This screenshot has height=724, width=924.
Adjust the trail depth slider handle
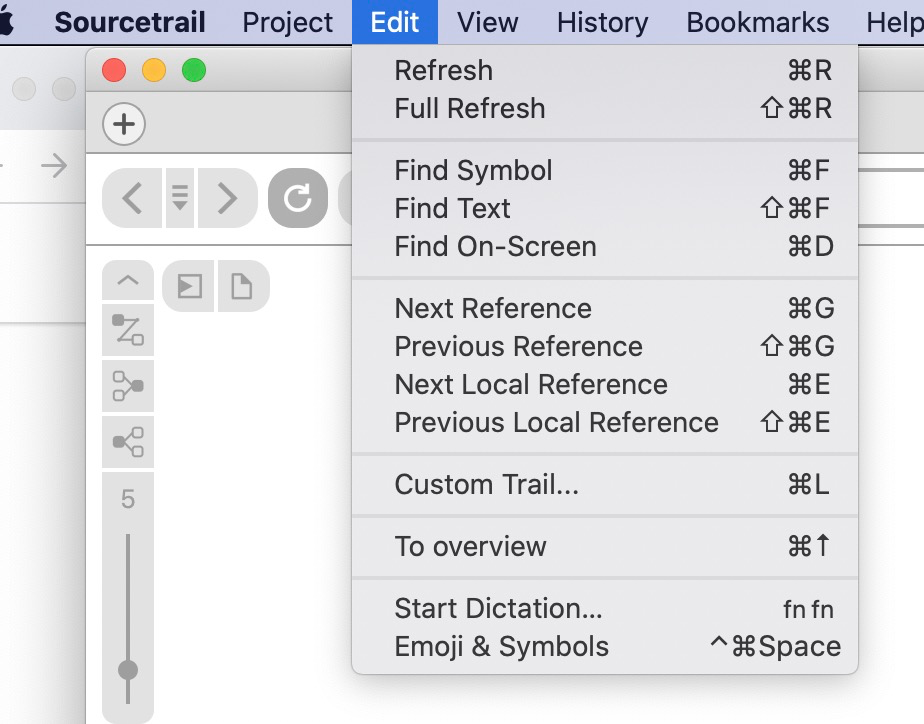tap(128, 669)
